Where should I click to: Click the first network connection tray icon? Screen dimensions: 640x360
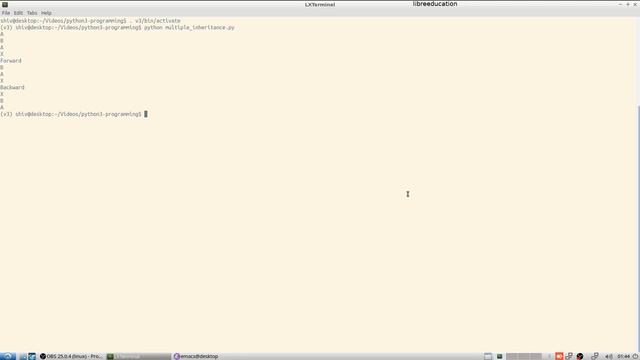pyautogui.click(x=569, y=356)
